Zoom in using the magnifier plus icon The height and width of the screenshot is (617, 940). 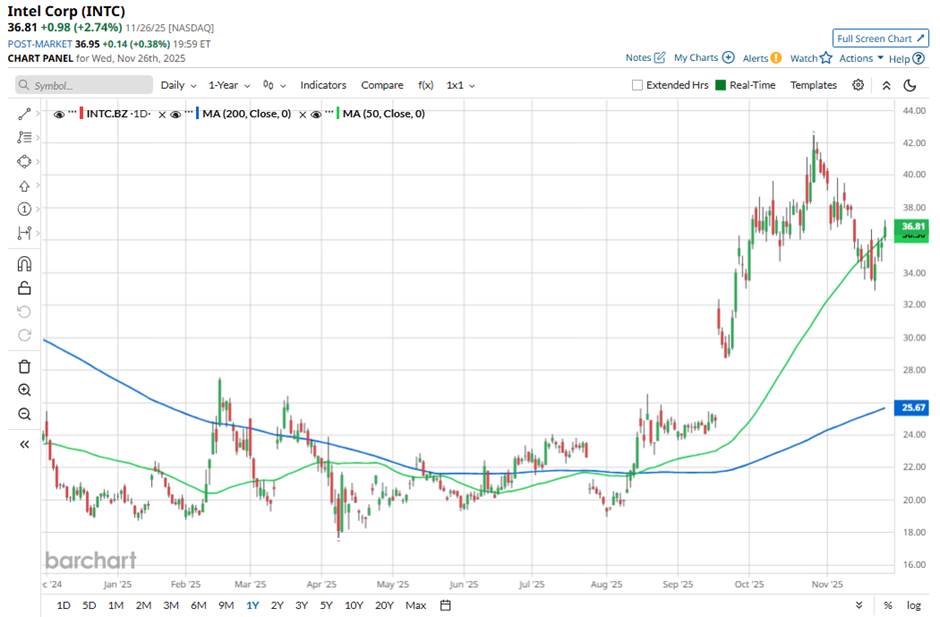pos(24,391)
